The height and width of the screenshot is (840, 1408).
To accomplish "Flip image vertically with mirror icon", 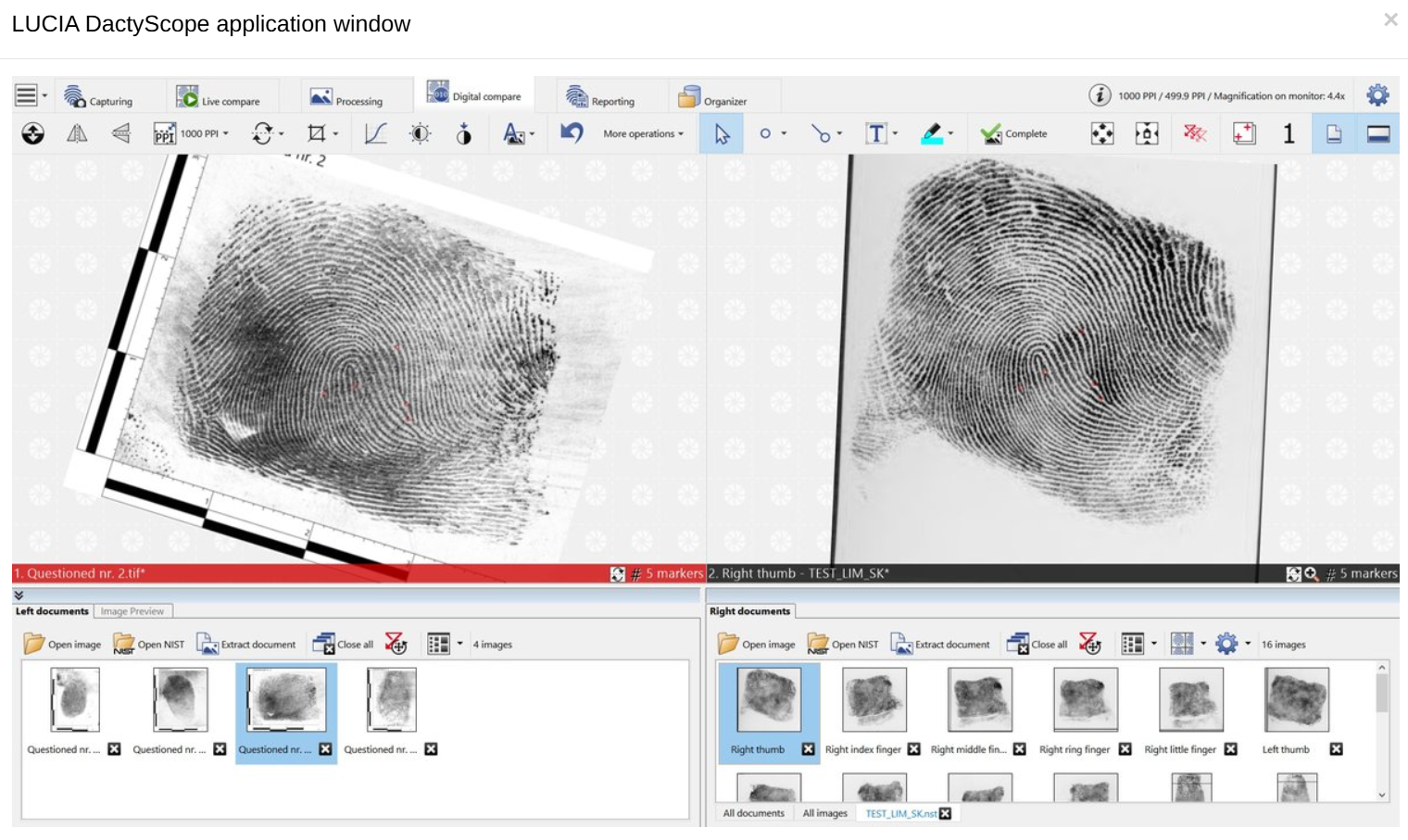I will tap(121, 133).
